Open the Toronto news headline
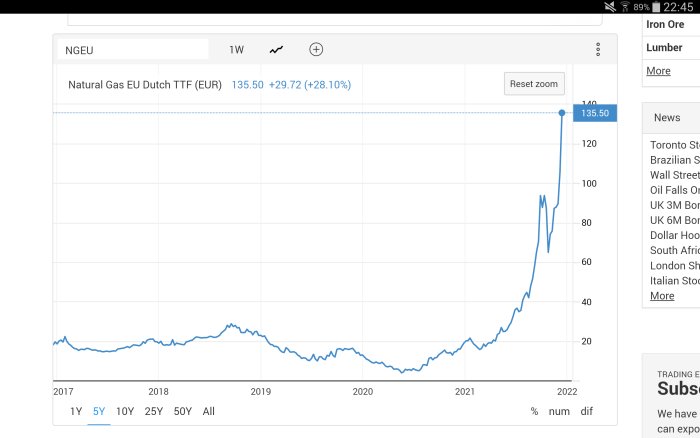The height and width of the screenshot is (438, 700). 675,145
